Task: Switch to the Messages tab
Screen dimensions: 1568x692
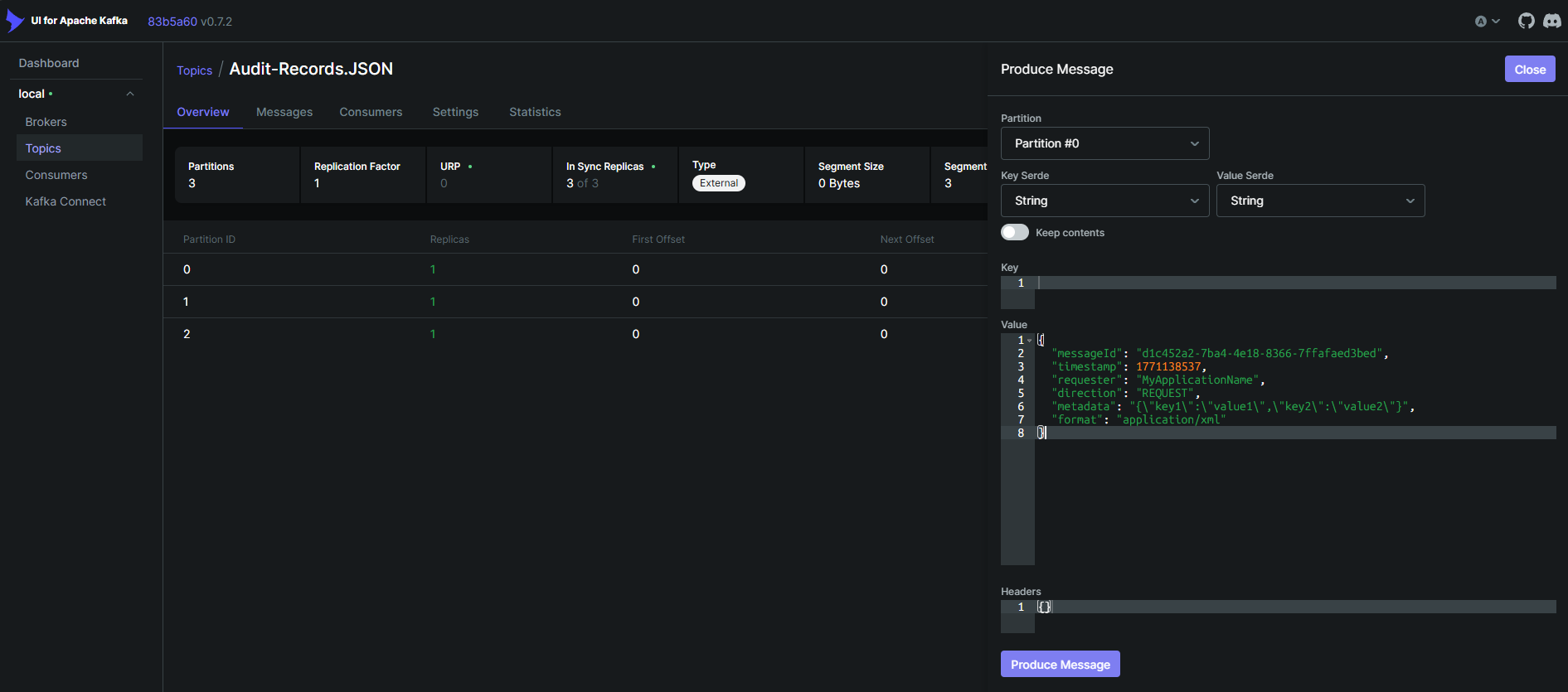Action: point(284,112)
